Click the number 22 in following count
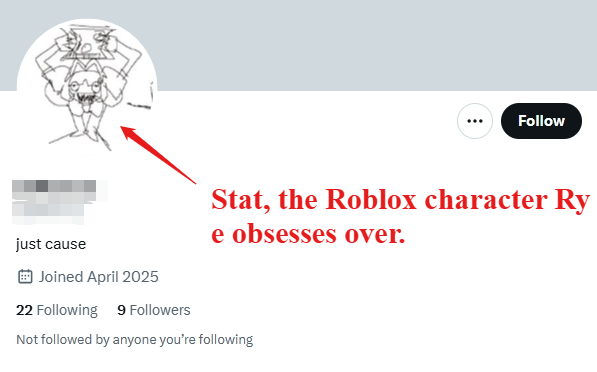 point(24,310)
